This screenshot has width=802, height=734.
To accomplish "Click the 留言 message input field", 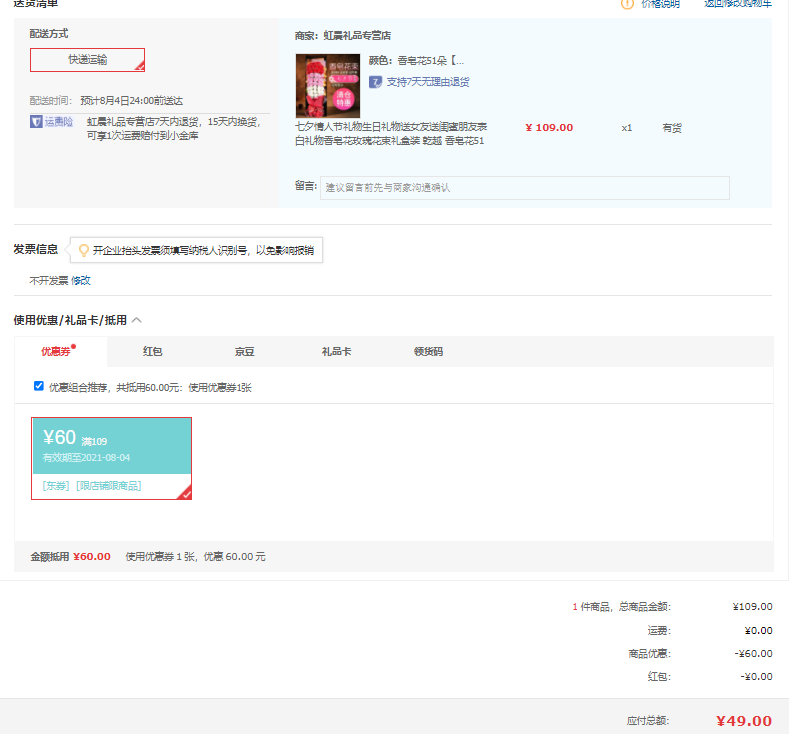I will point(524,188).
